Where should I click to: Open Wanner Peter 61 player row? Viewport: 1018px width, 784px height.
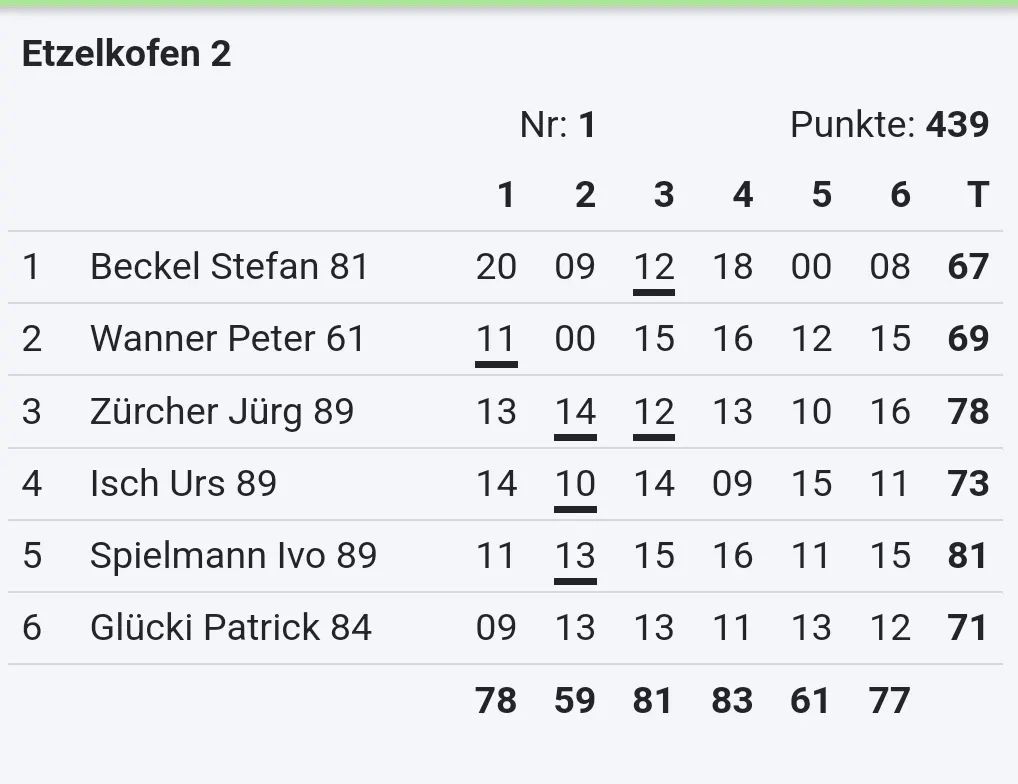coord(227,339)
